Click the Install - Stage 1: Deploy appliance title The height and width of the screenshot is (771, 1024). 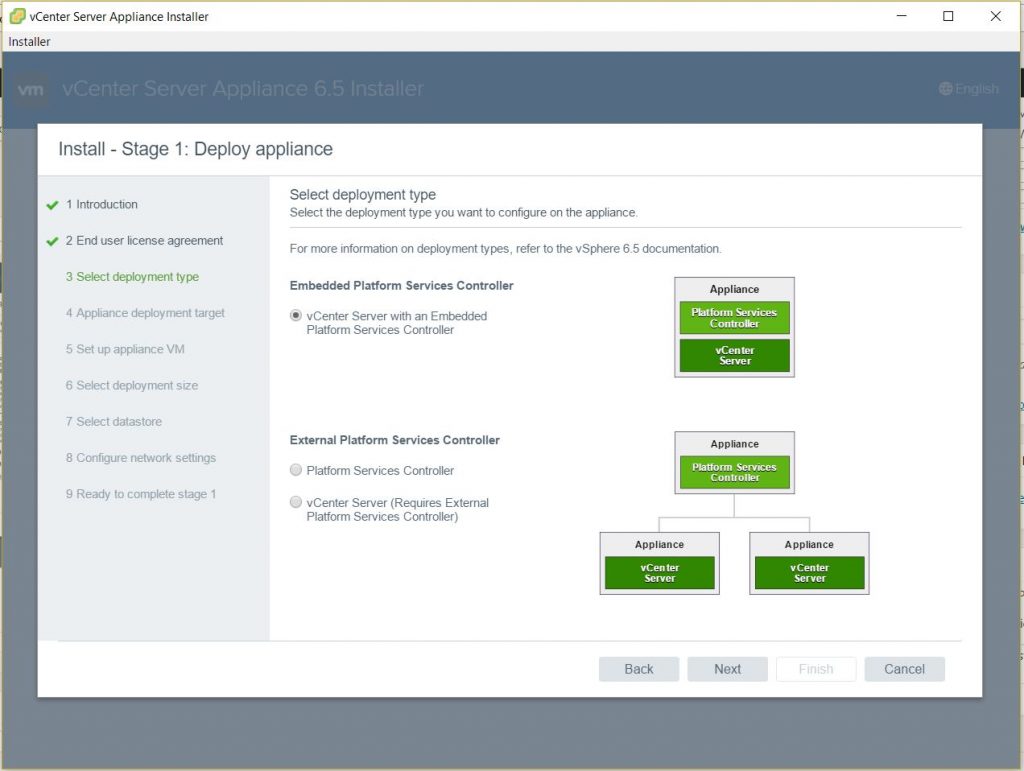click(x=195, y=149)
